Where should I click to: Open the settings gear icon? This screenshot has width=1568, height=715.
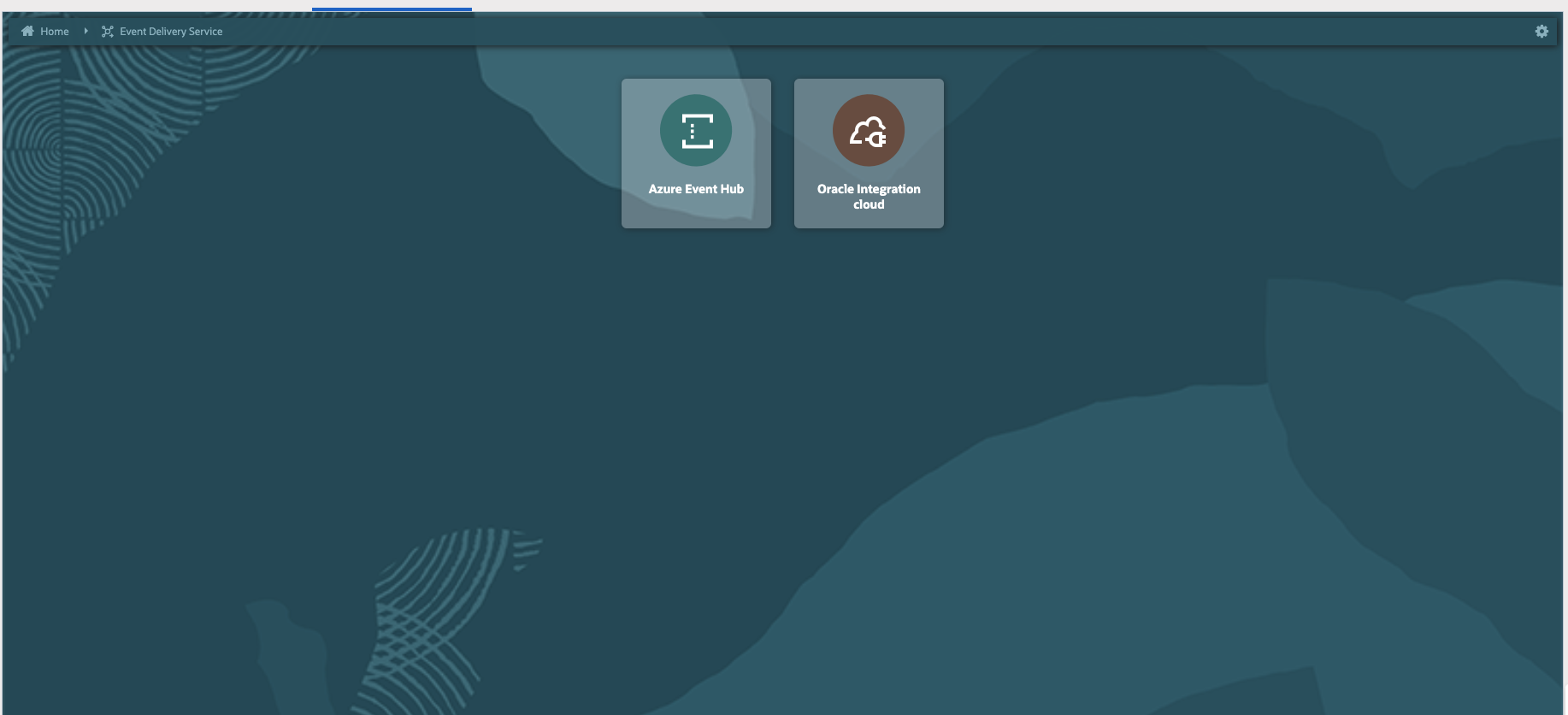coord(1541,31)
